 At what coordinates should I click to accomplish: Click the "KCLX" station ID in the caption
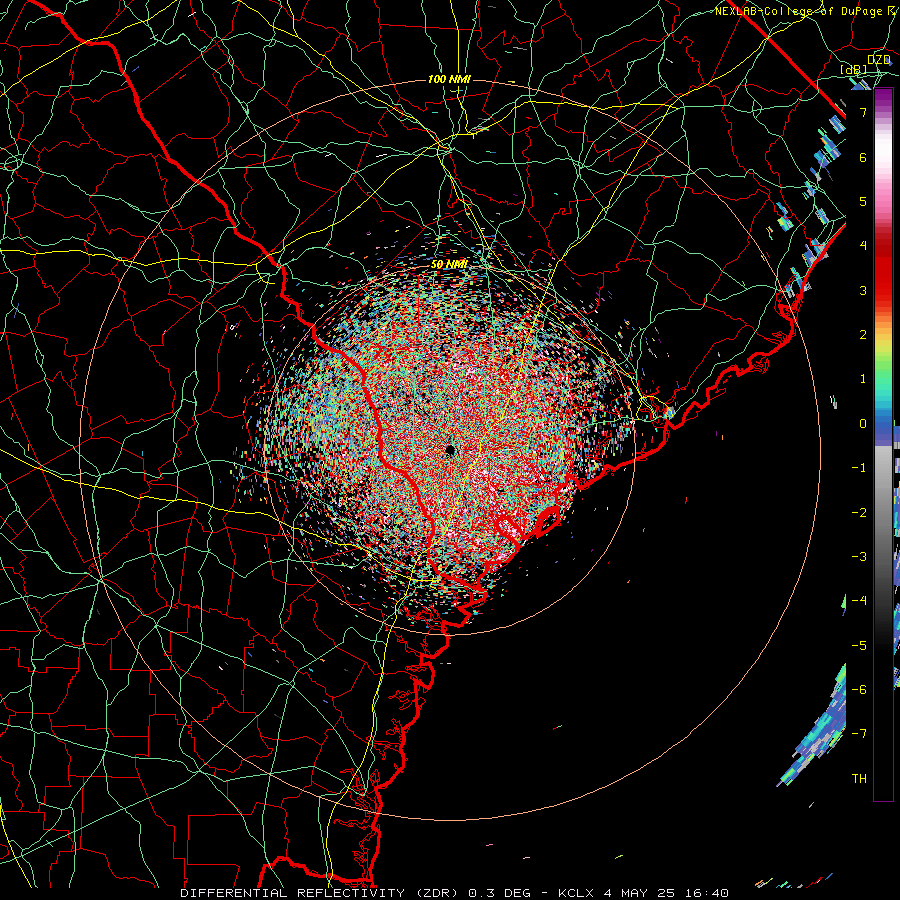[x=575, y=893]
